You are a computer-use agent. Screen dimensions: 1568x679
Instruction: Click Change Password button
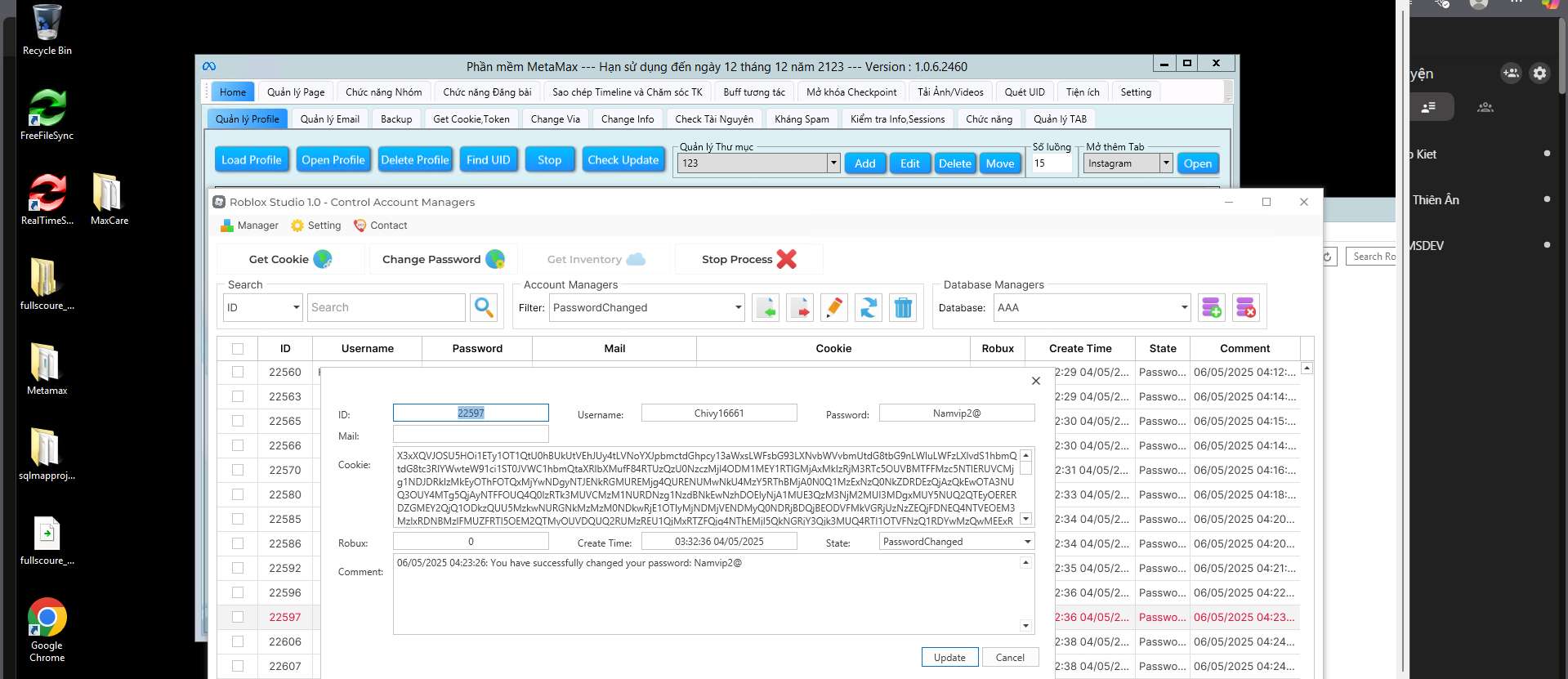pyautogui.click(x=443, y=259)
